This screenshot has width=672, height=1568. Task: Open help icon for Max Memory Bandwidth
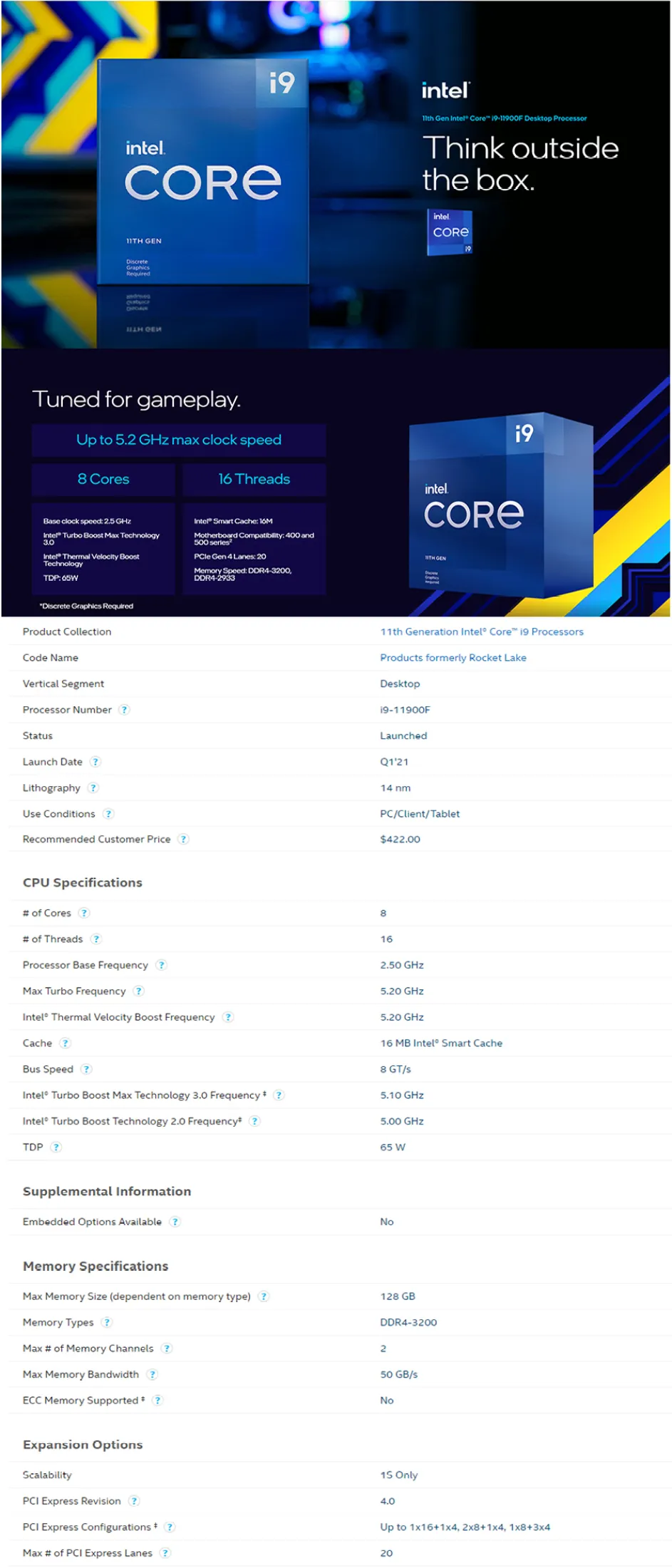click(153, 1374)
